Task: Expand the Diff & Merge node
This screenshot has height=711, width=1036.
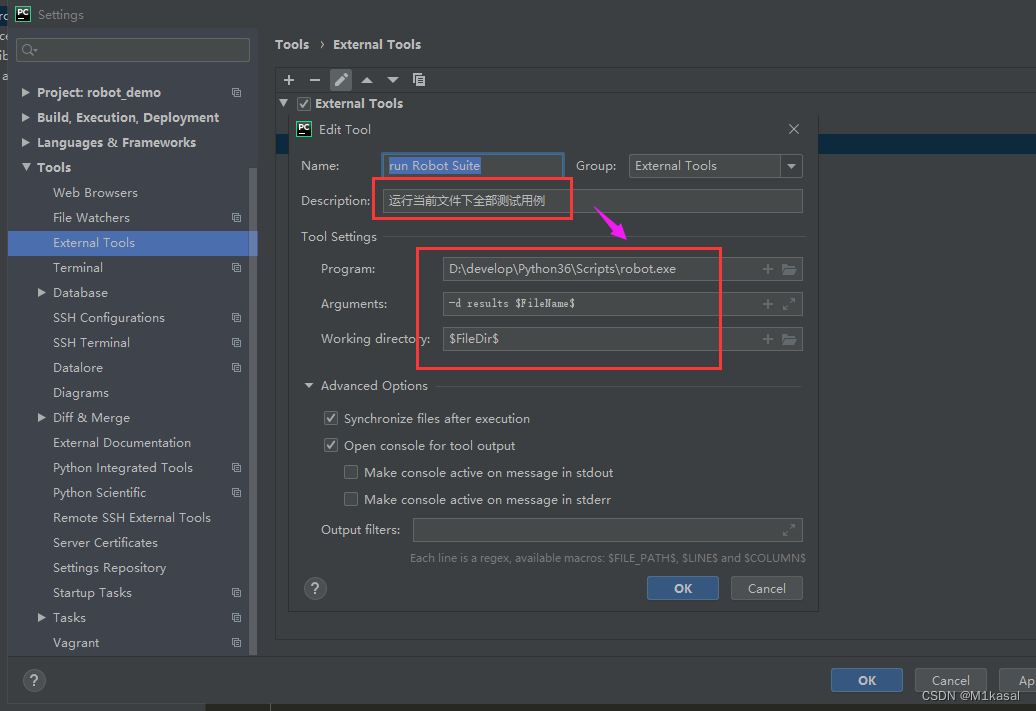Action: (41, 418)
